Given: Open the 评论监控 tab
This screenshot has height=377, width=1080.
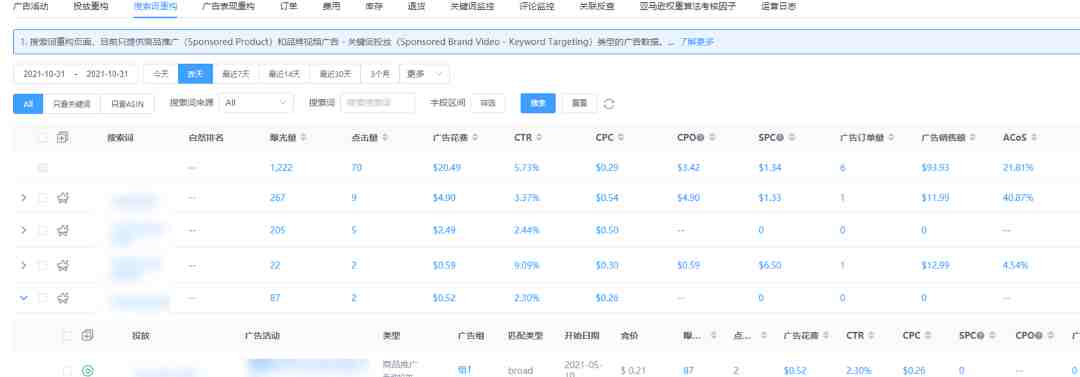Looking at the screenshot, I should tap(536, 6).
